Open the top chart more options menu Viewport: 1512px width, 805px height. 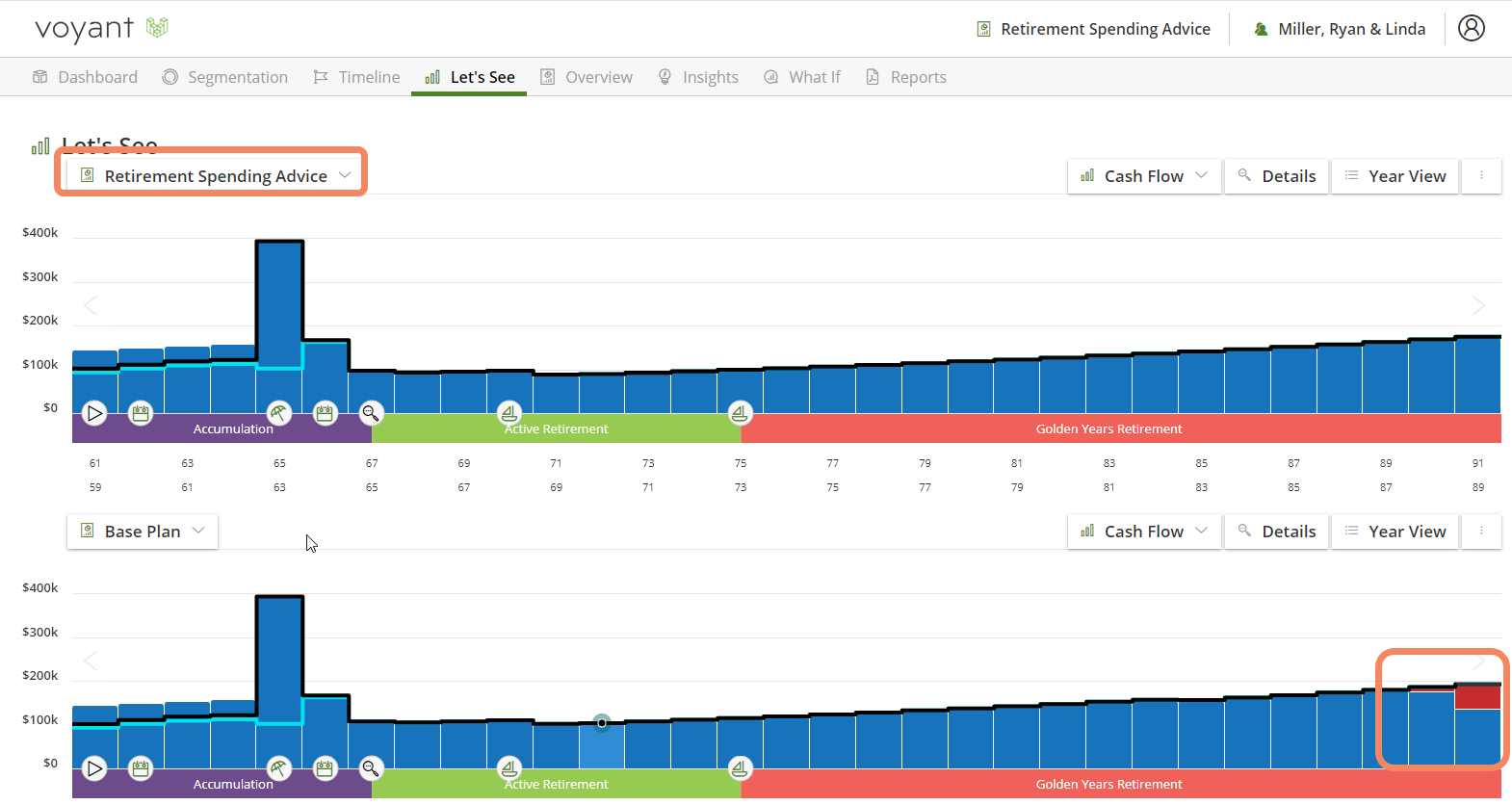[1481, 176]
